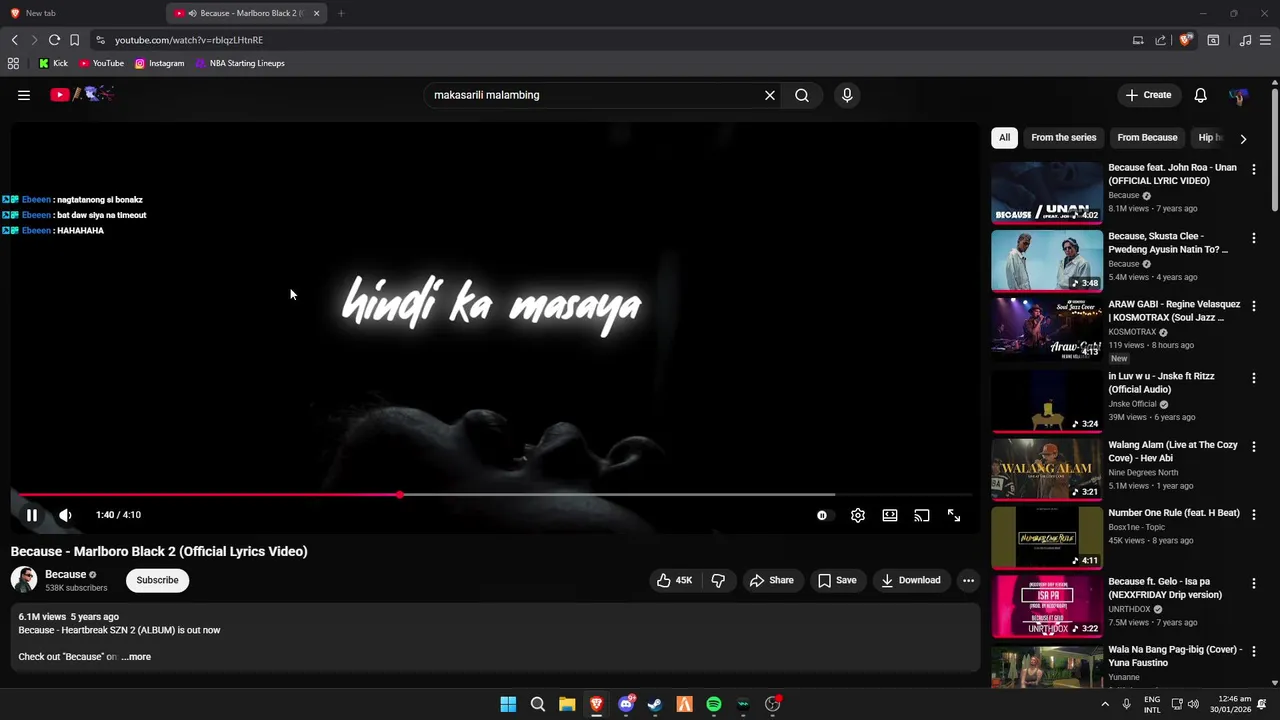Expand description with ...more
Screen dimensions: 1280x720
coord(136,657)
